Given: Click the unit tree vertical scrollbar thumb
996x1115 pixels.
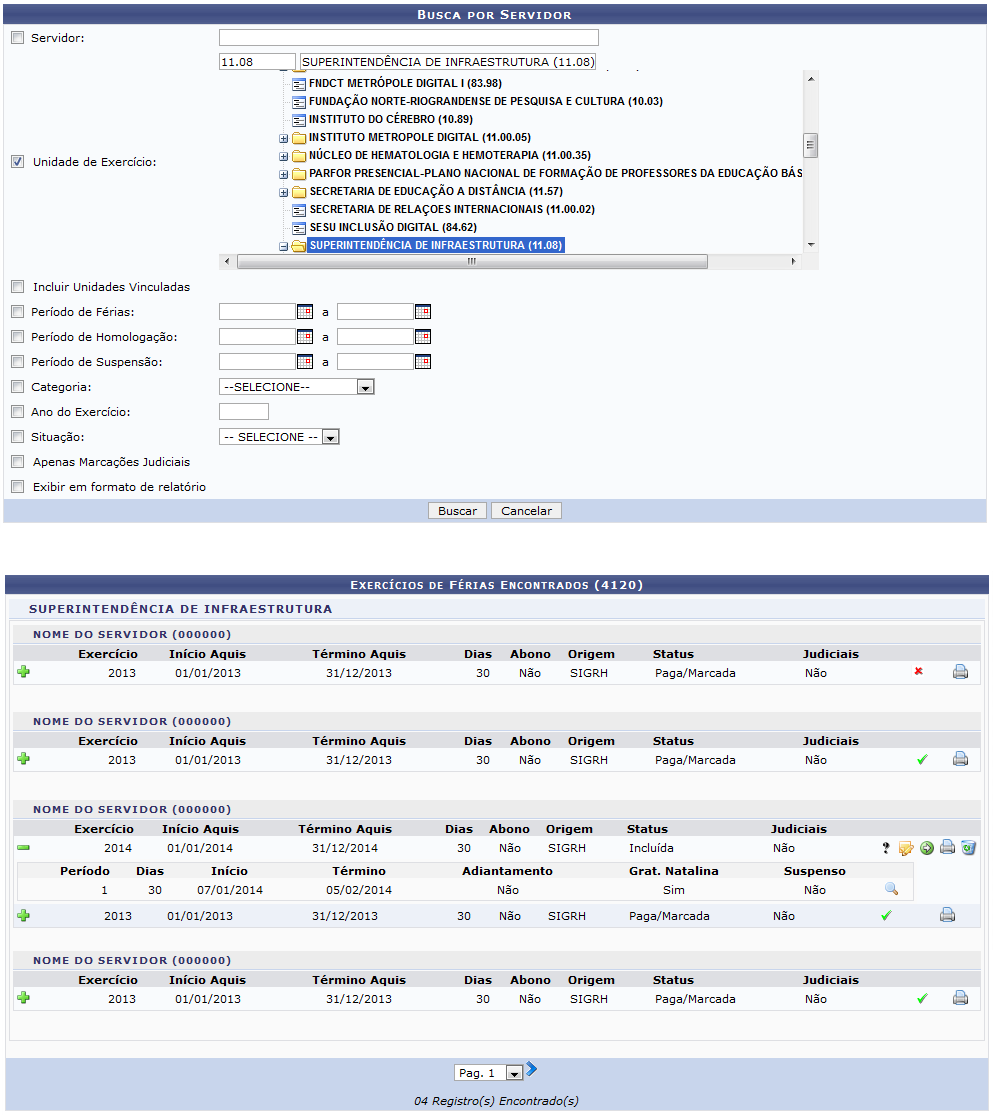Looking at the screenshot, I should pyautogui.click(x=810, y=145).
